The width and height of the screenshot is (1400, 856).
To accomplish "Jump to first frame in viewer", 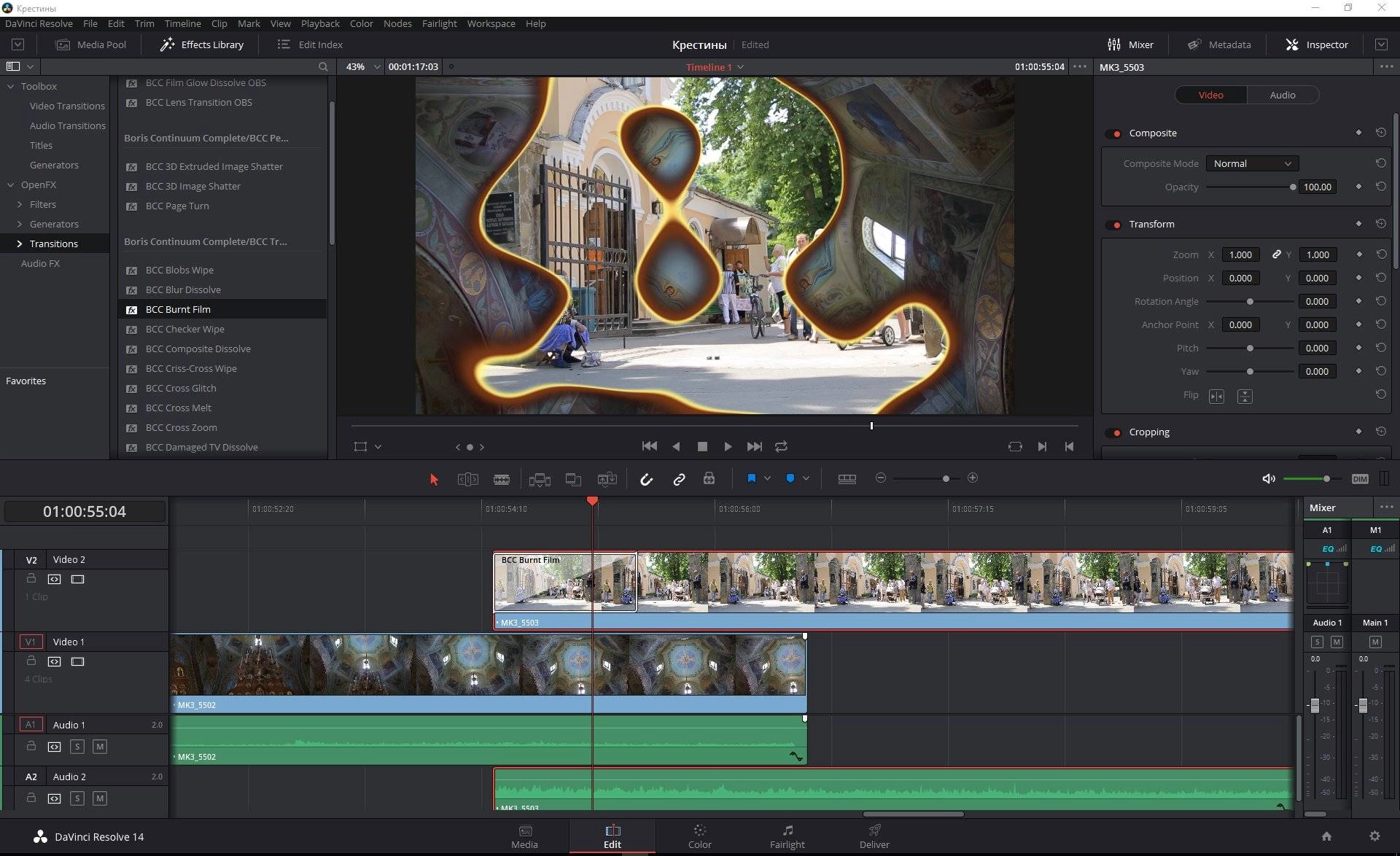I will (650, 446).
